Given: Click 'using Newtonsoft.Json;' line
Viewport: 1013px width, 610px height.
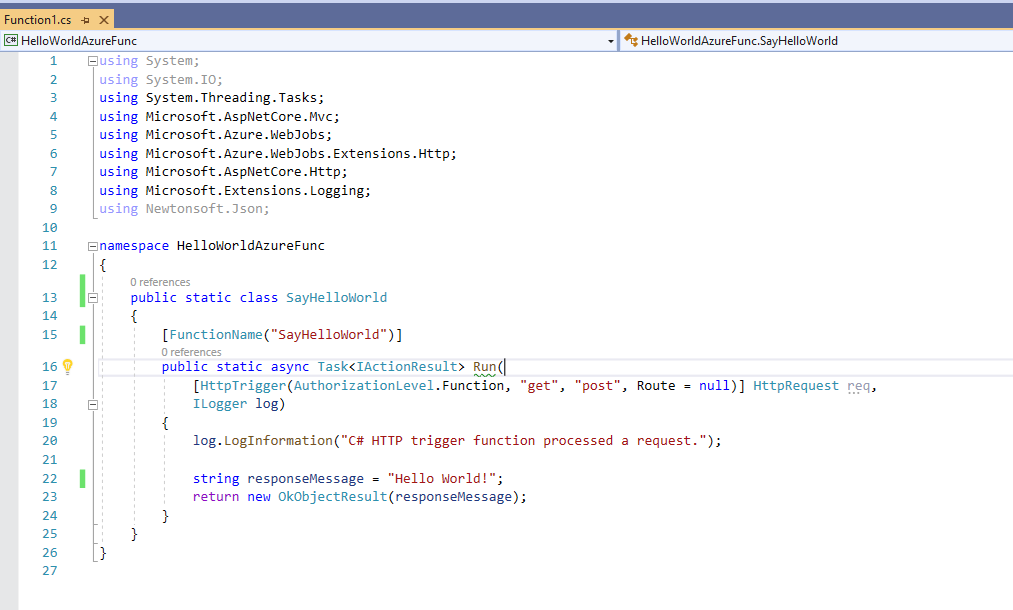Looking at the screenshot, I should [x=184, y=209].
